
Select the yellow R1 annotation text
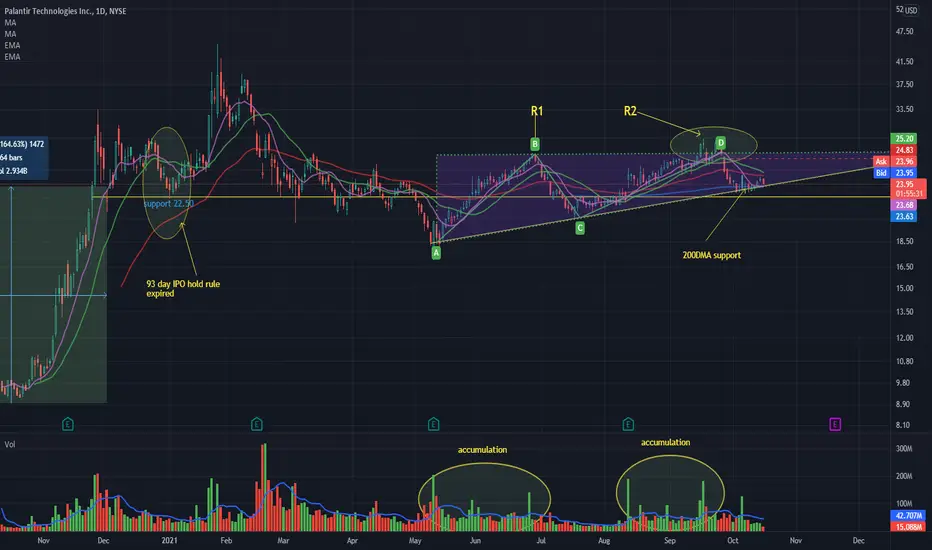click(x=537, y=111)
